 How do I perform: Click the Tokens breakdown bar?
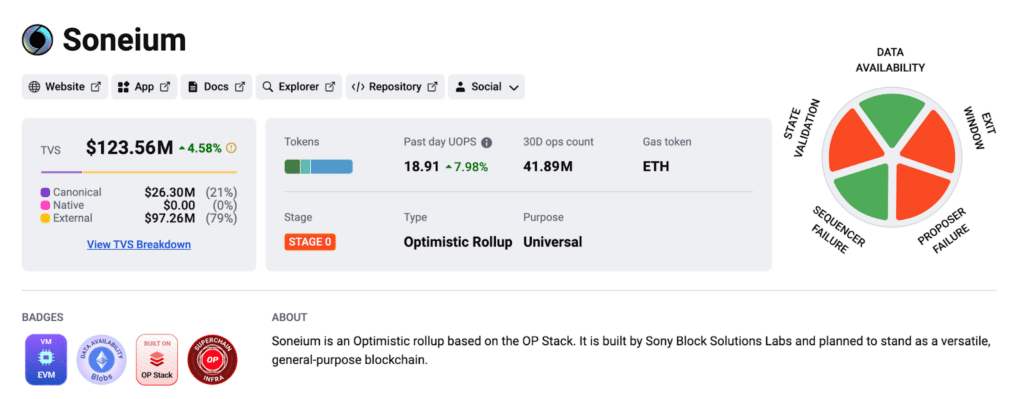click(x=319, y=167)
